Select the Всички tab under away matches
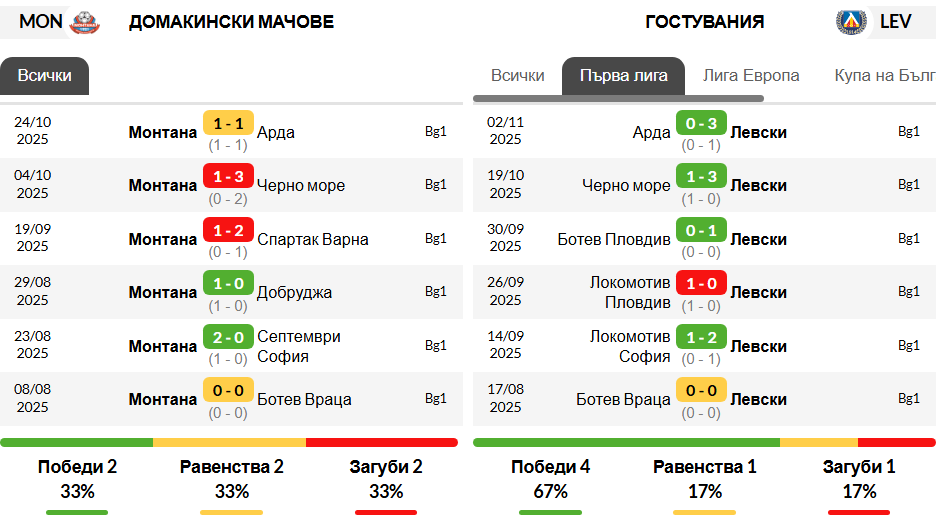 (x=518, y=76)
